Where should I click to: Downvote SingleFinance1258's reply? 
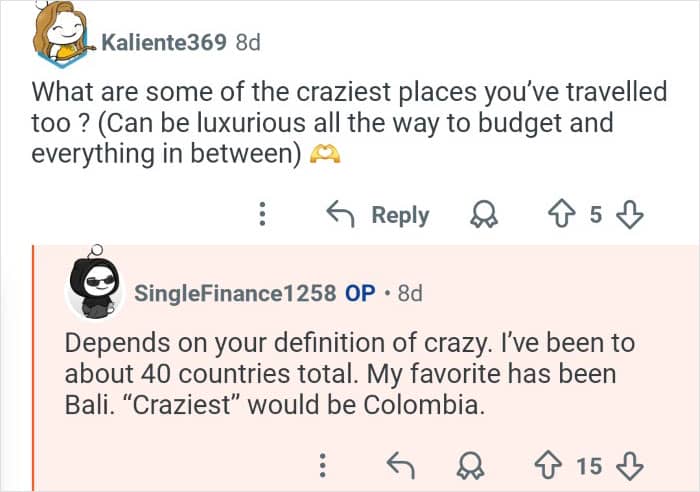tap(632, 465)
